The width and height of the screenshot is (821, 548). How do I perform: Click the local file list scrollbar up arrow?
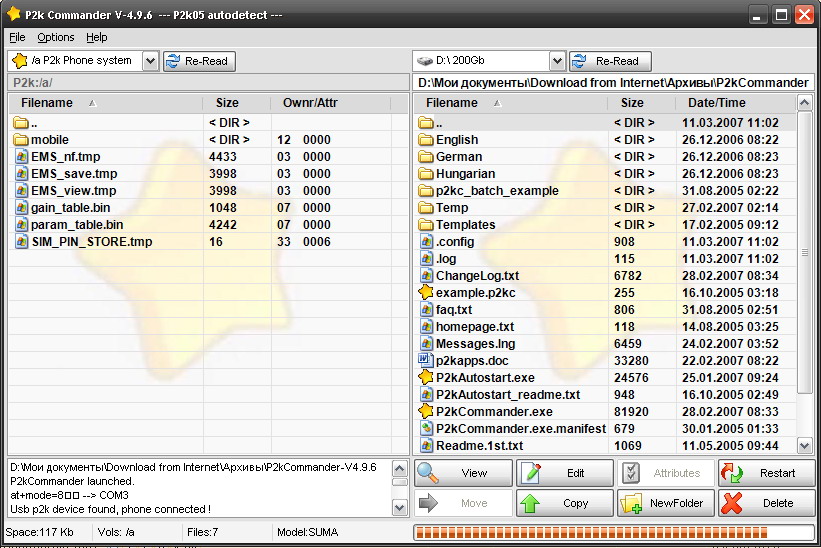pos(805,103)
